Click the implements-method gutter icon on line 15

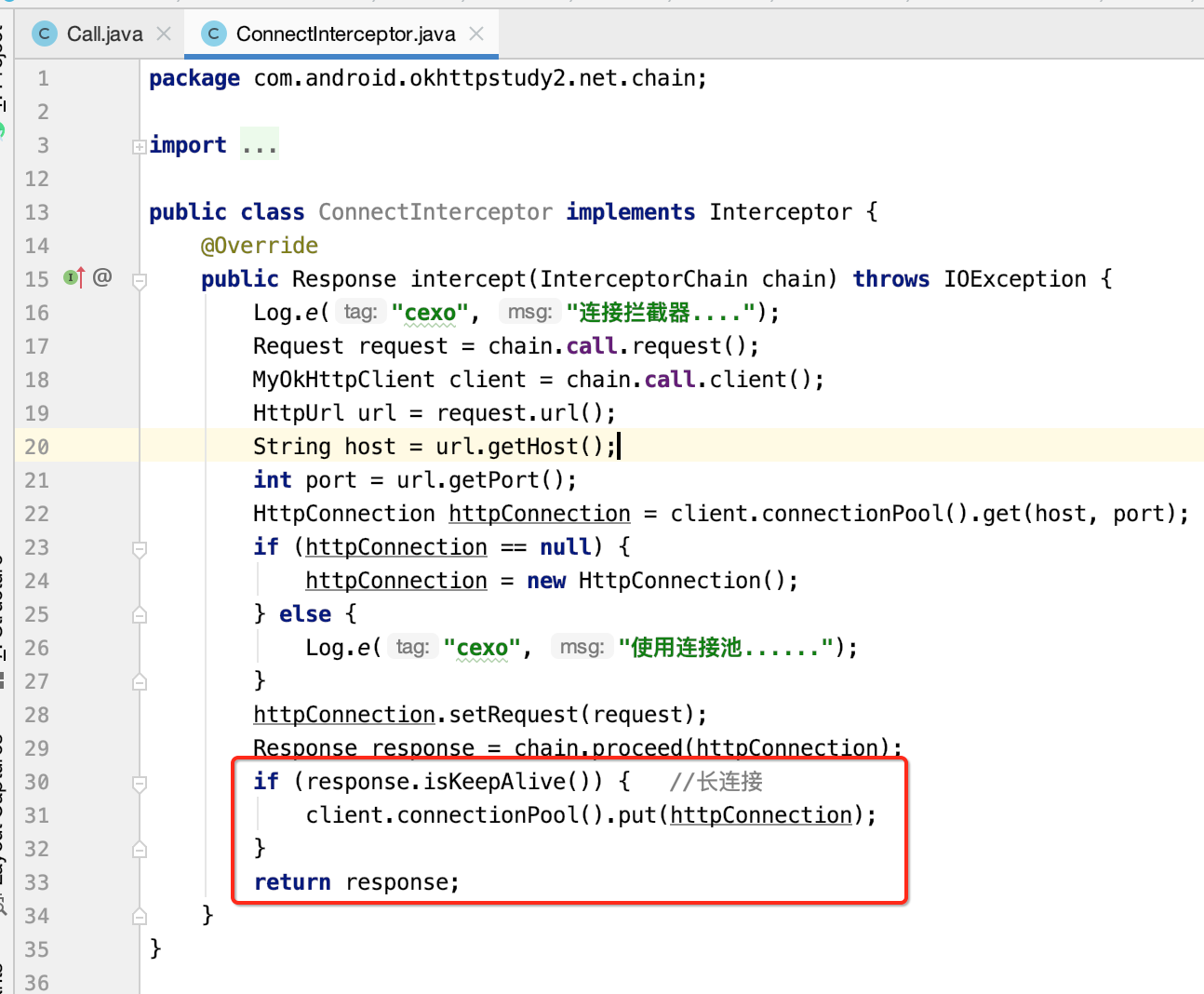74,277
